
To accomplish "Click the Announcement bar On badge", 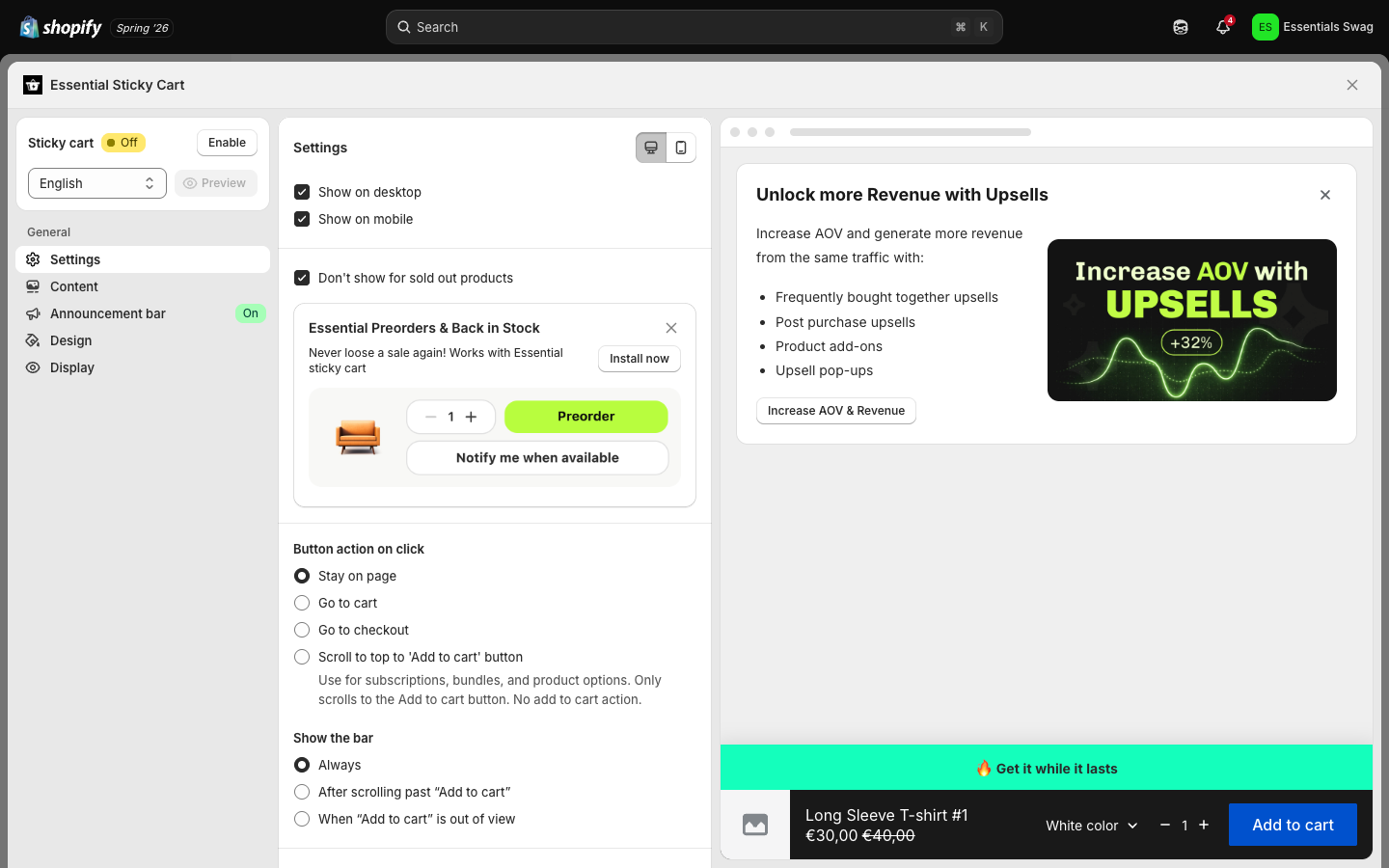I will point(251,313).
